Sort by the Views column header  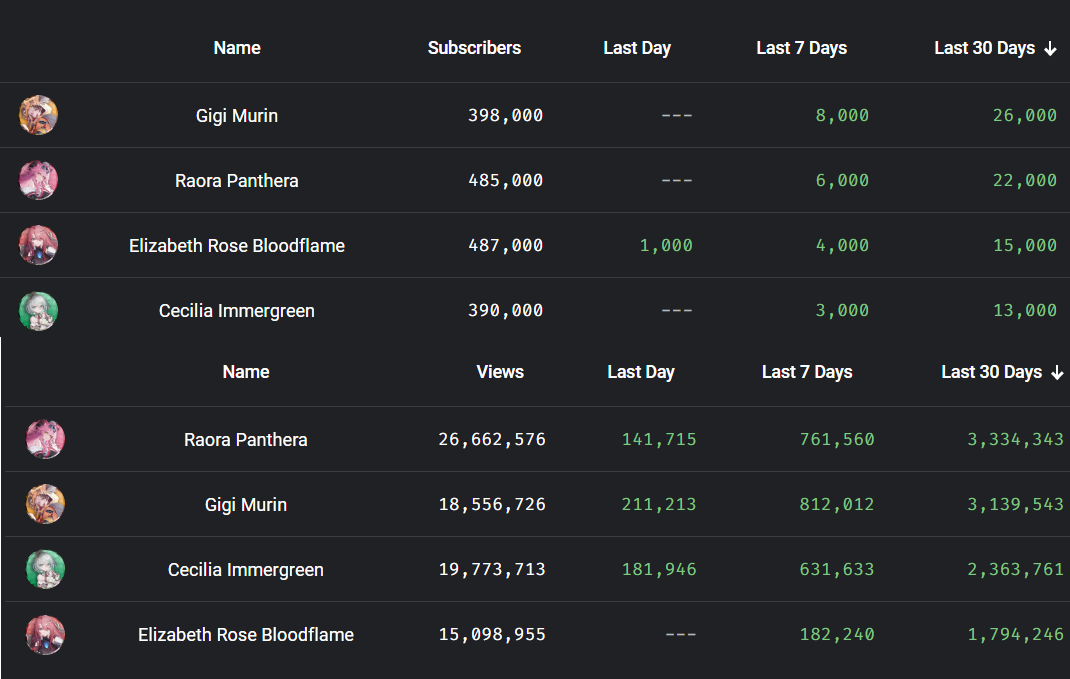click(500, 372)
